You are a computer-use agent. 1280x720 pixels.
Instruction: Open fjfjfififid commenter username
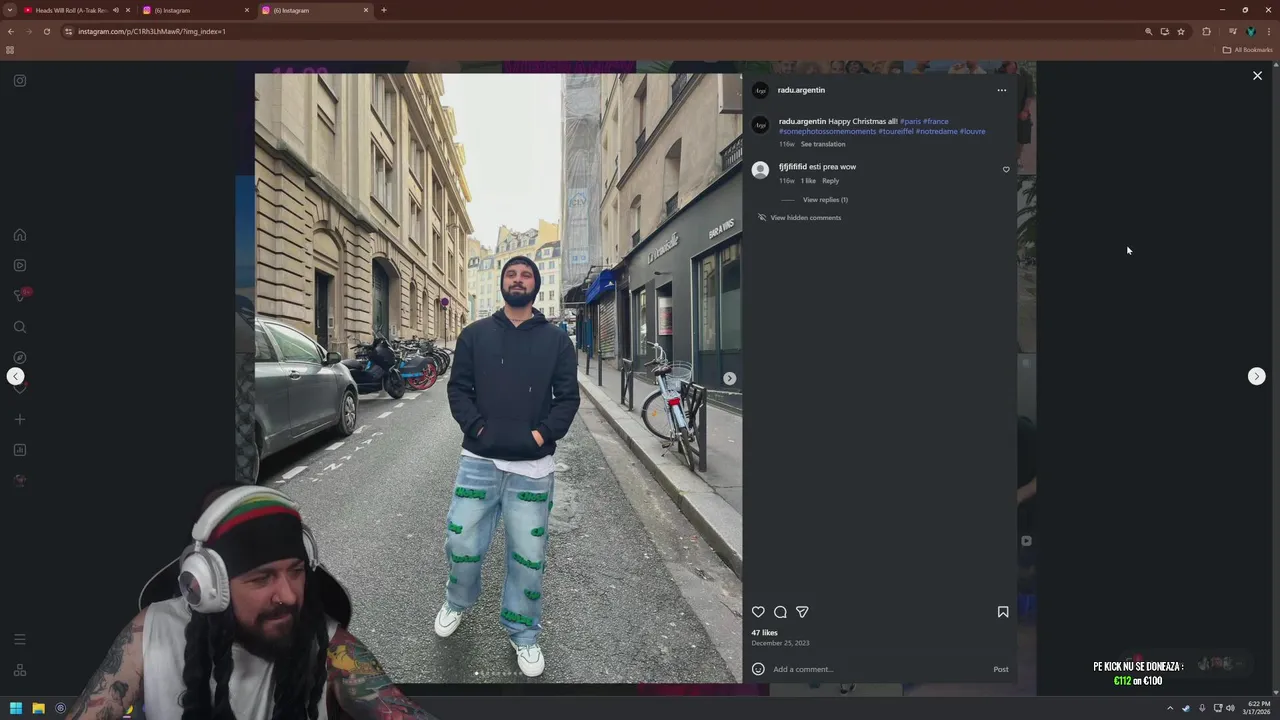(x=792, y=167)
